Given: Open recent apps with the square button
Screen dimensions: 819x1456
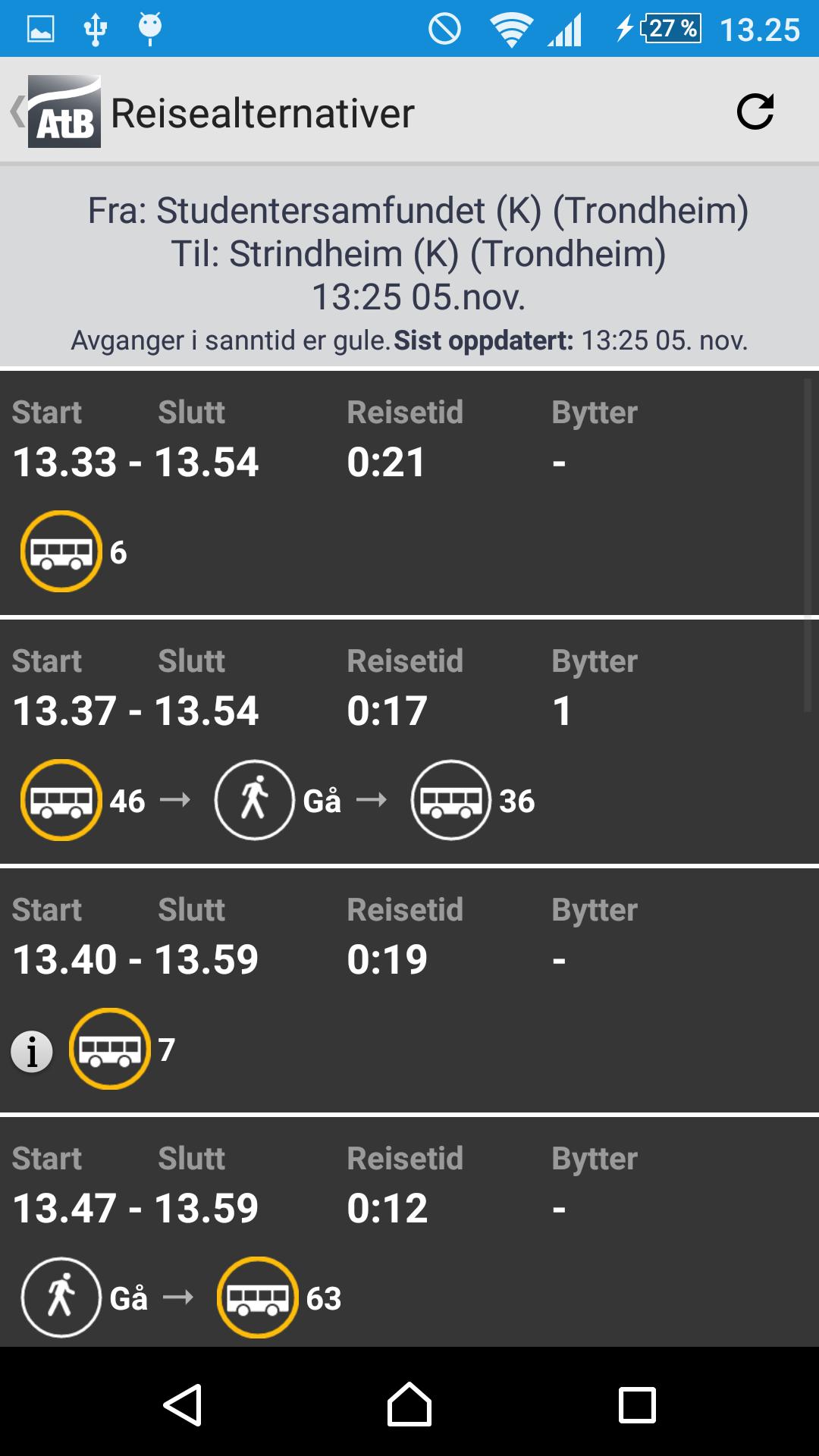Looking at the screenshot, I should 634,1406.
